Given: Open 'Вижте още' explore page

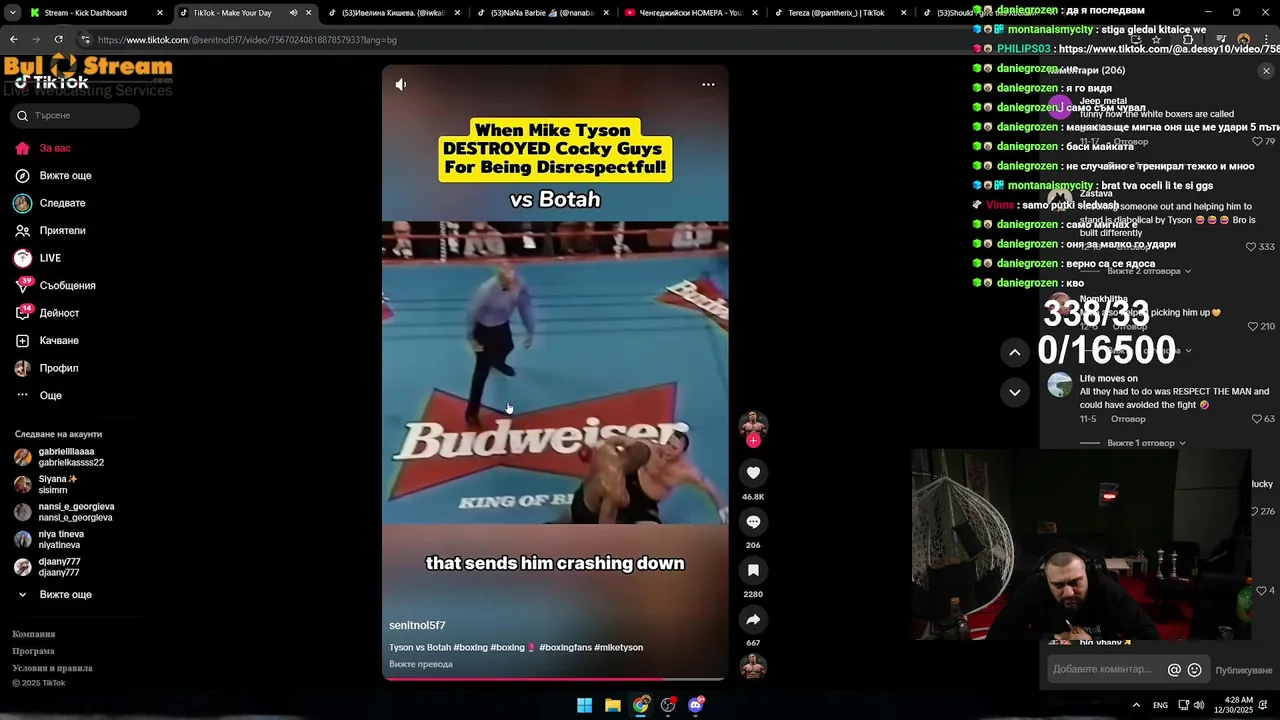Looking at the screenshot, I should (x=65, y=176).
